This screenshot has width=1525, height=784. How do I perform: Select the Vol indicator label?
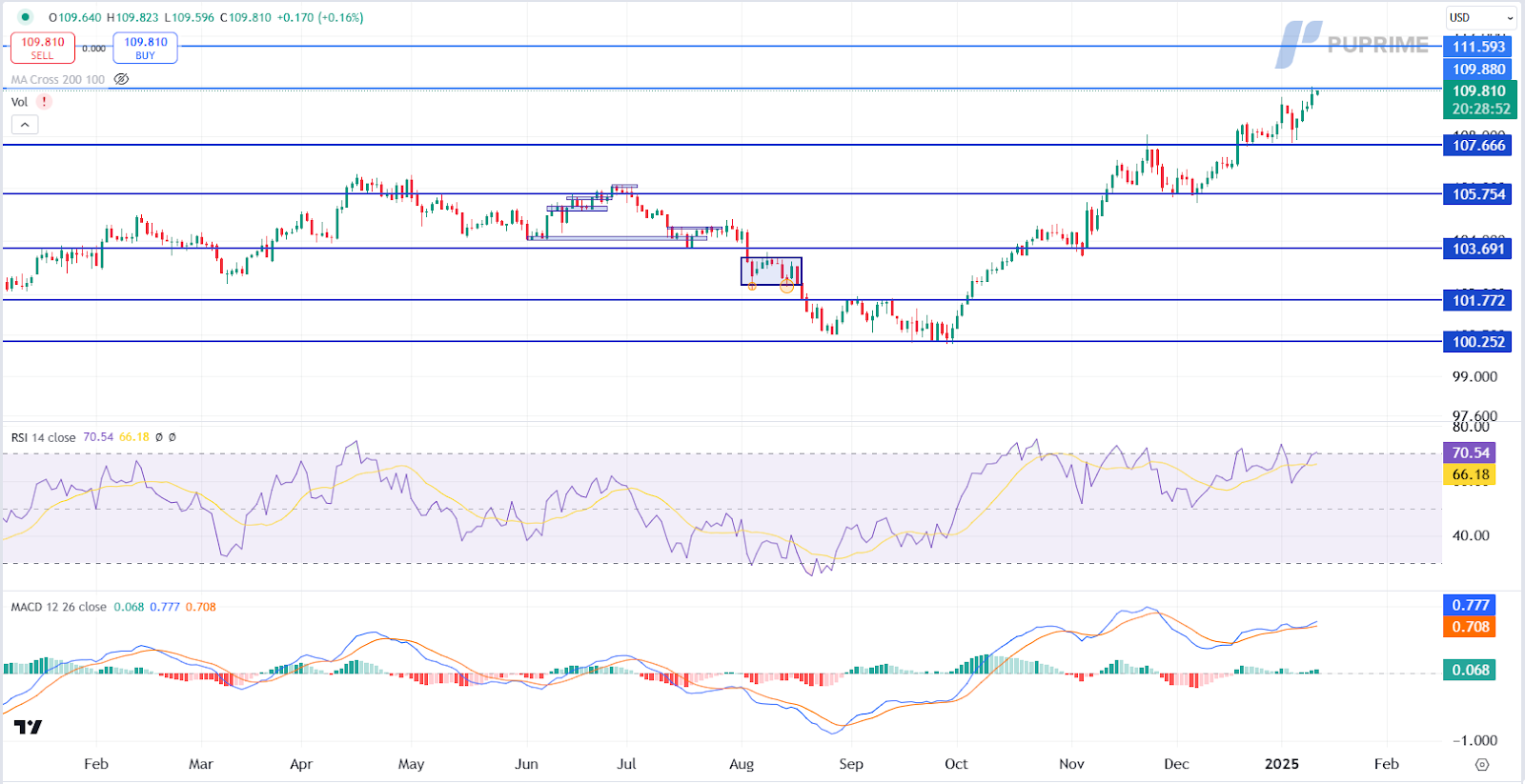click(x=19, y=102)
